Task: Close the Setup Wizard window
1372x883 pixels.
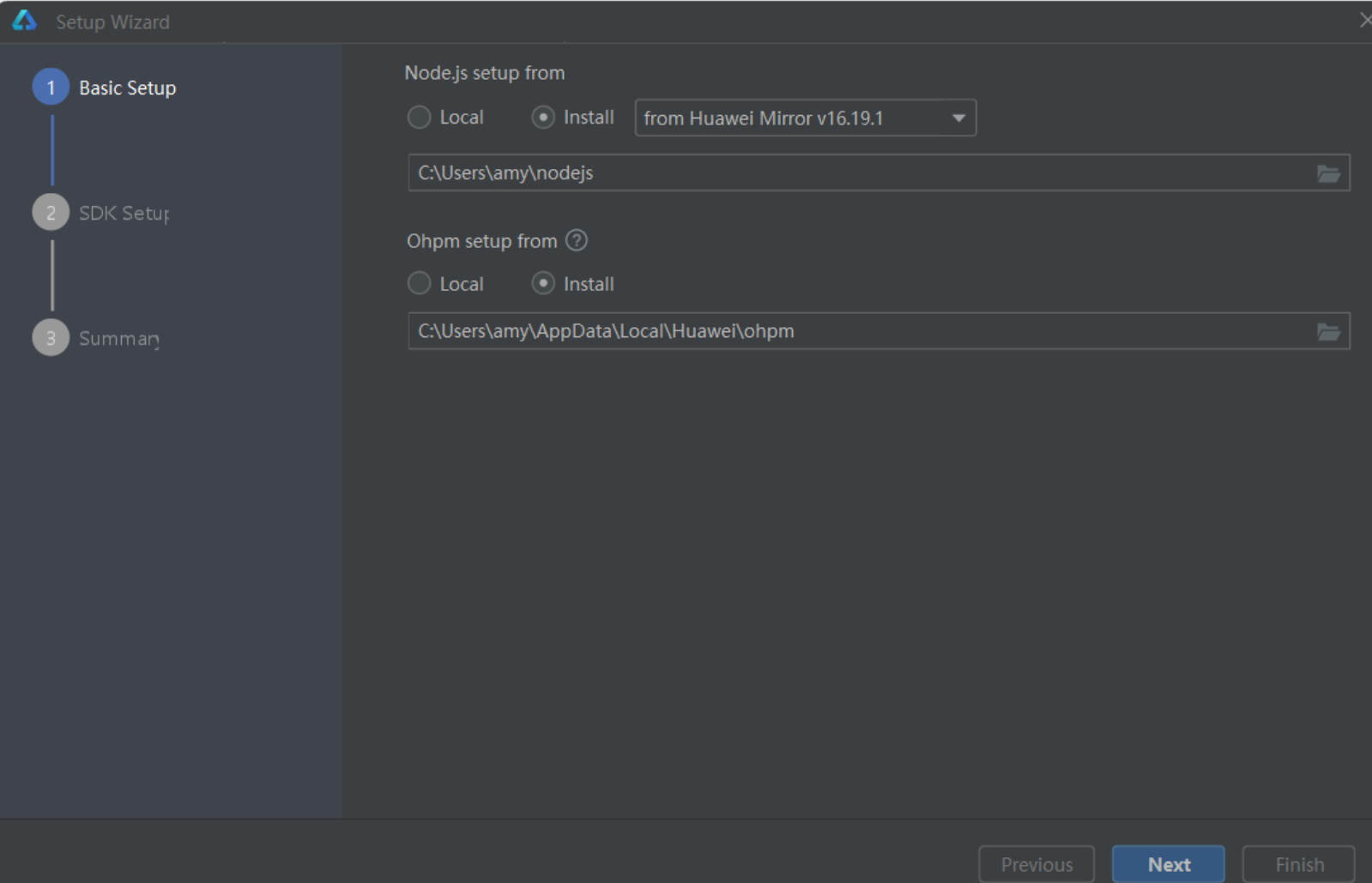Action: (1364, 20)
